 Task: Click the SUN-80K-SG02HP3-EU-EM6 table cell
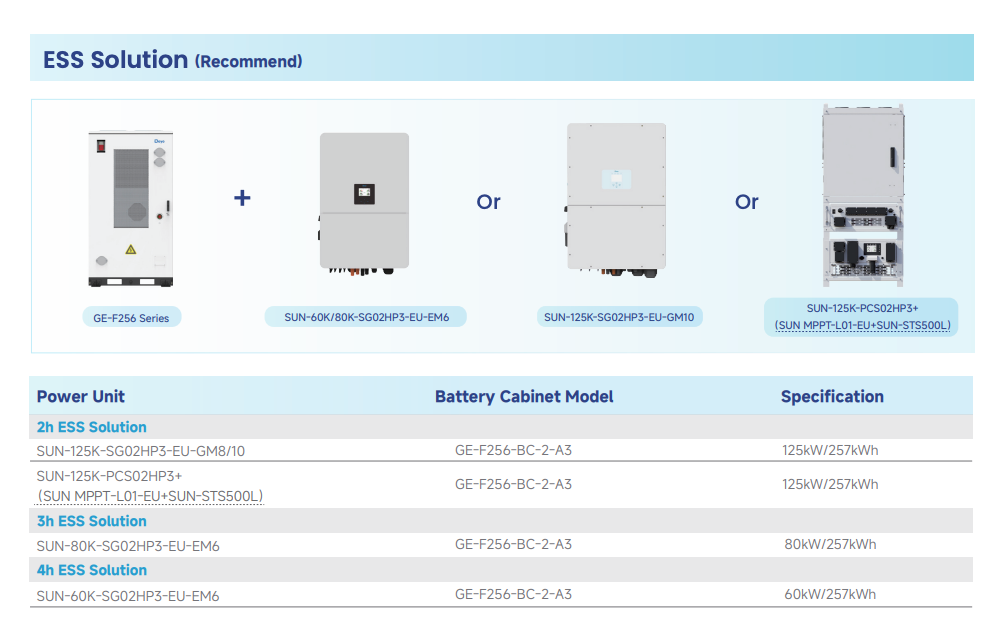click(x=128, y=546)
